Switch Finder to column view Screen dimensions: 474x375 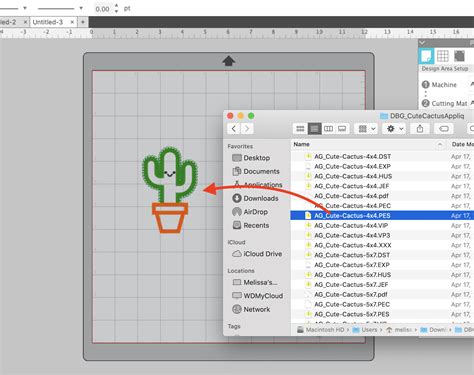point(328,129)
